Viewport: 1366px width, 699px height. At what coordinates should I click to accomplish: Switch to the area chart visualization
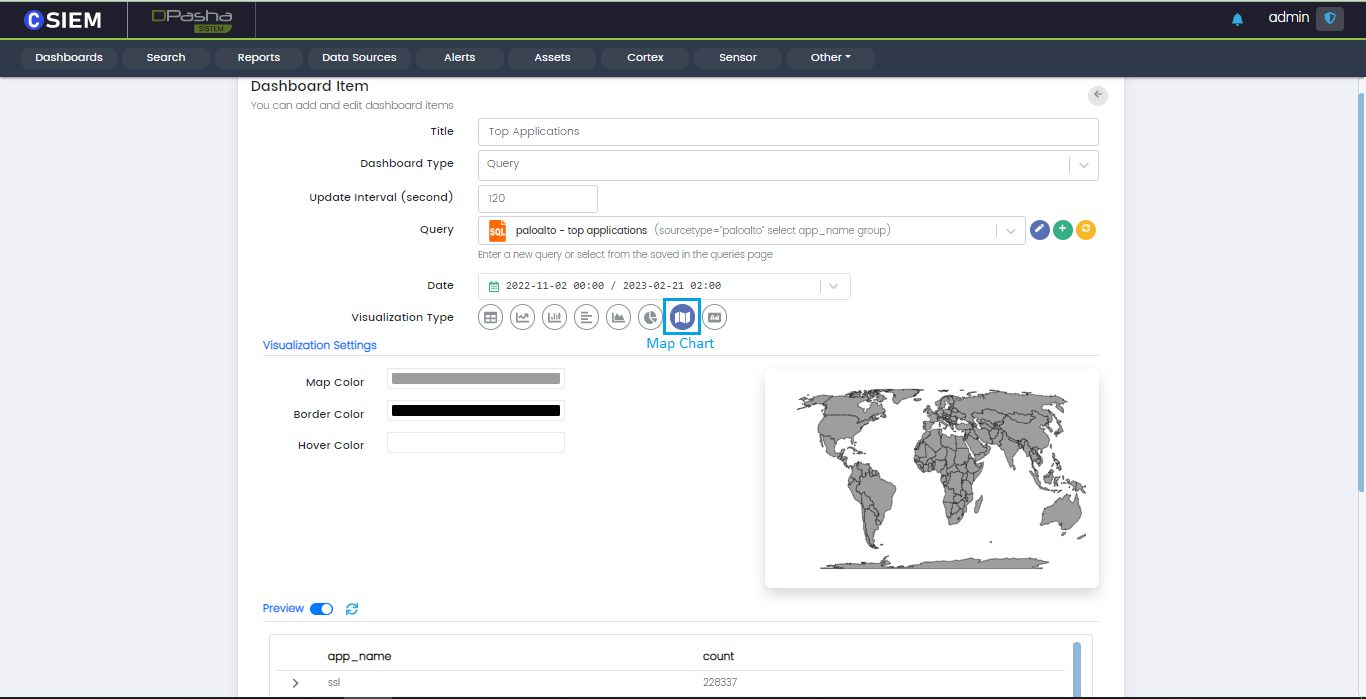618,317
